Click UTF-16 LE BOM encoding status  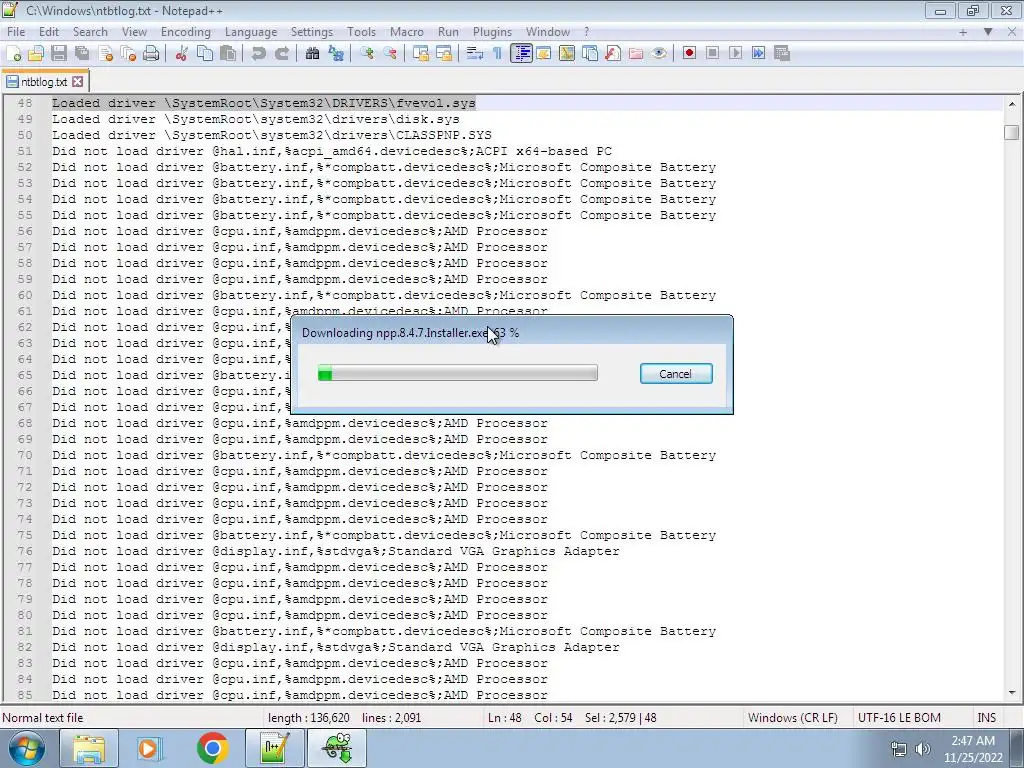899,718
